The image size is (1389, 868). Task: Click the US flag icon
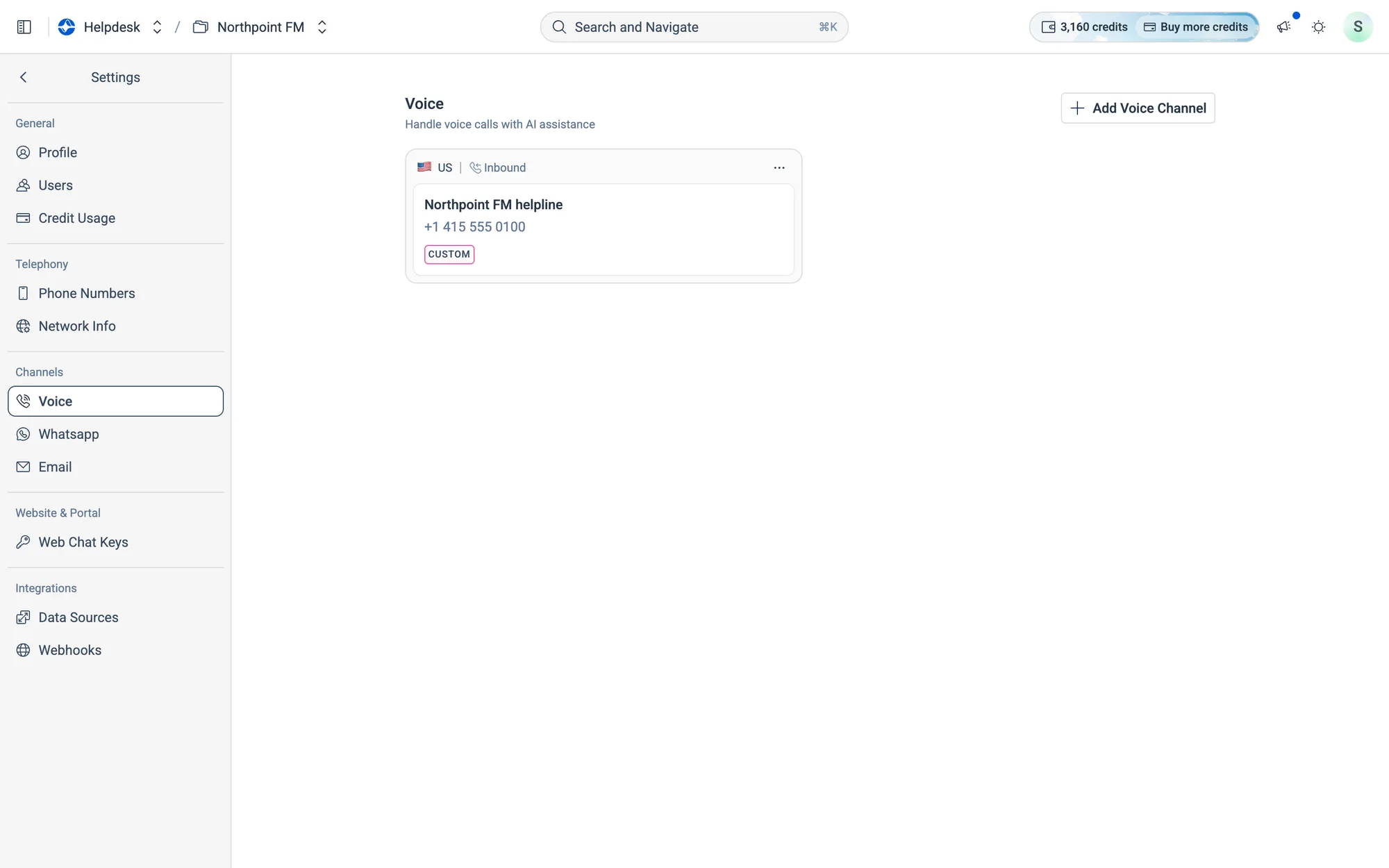pos(424,167)
